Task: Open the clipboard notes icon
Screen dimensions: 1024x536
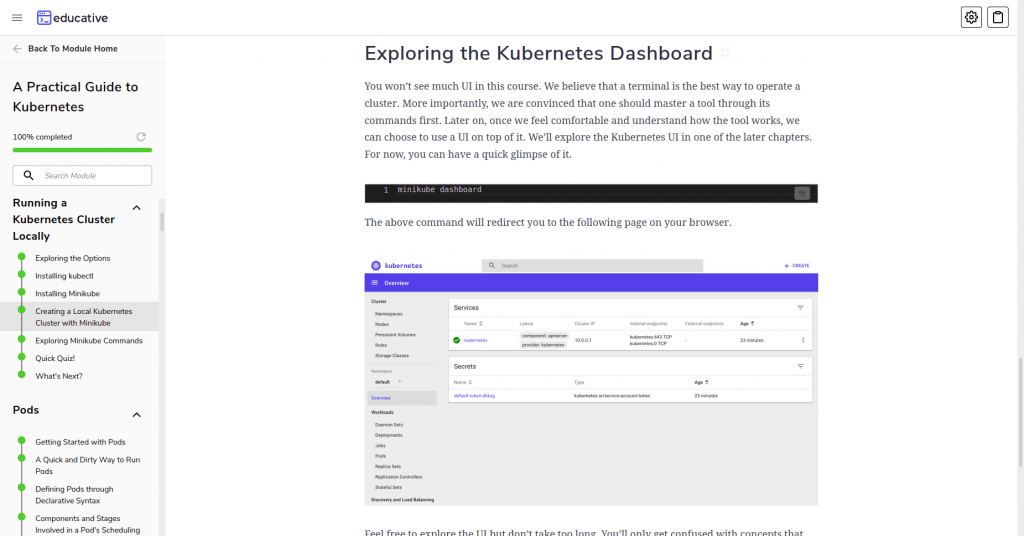Action: [998, 18]
